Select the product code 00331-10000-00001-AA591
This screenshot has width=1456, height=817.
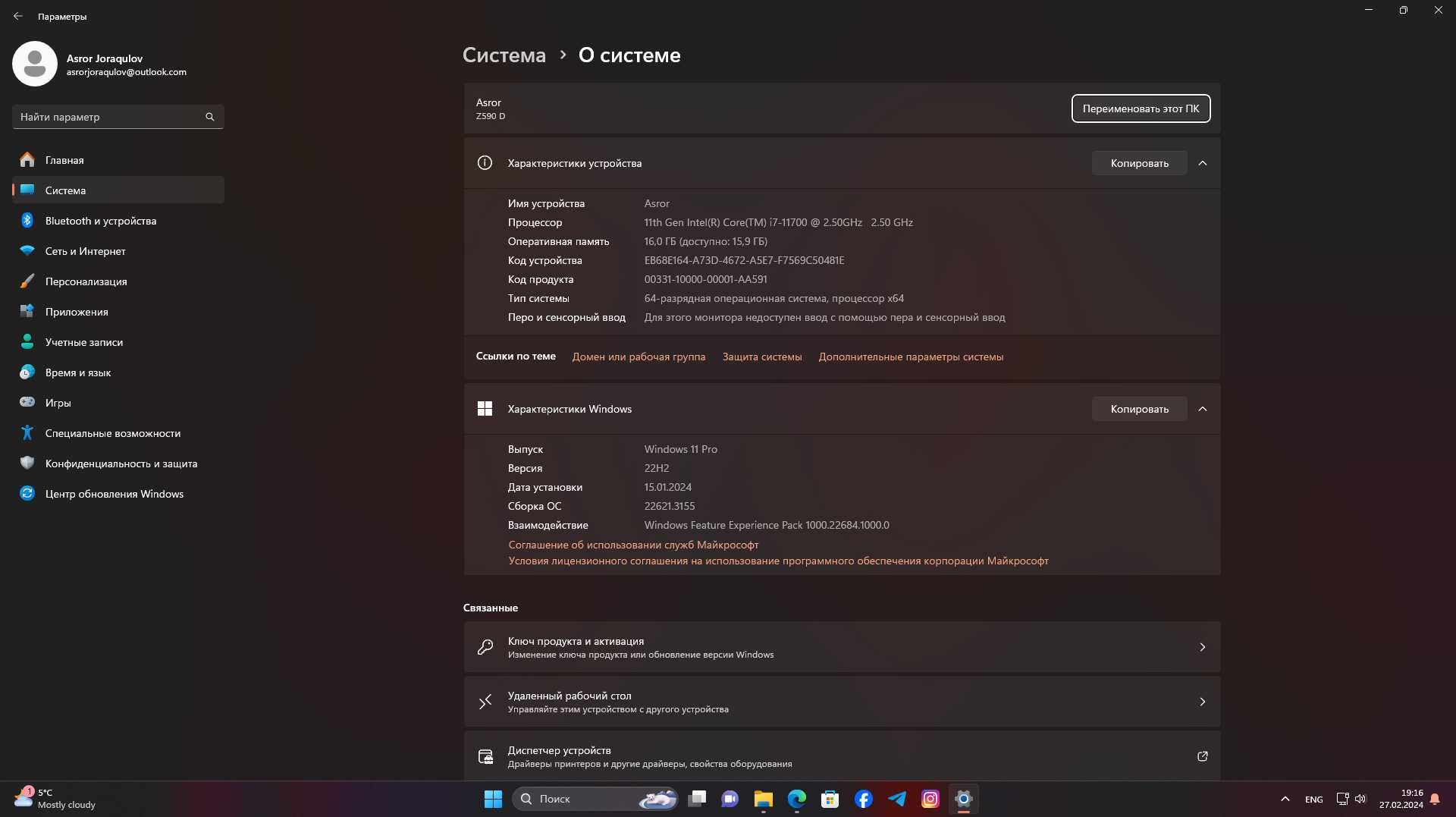(705, 279)
